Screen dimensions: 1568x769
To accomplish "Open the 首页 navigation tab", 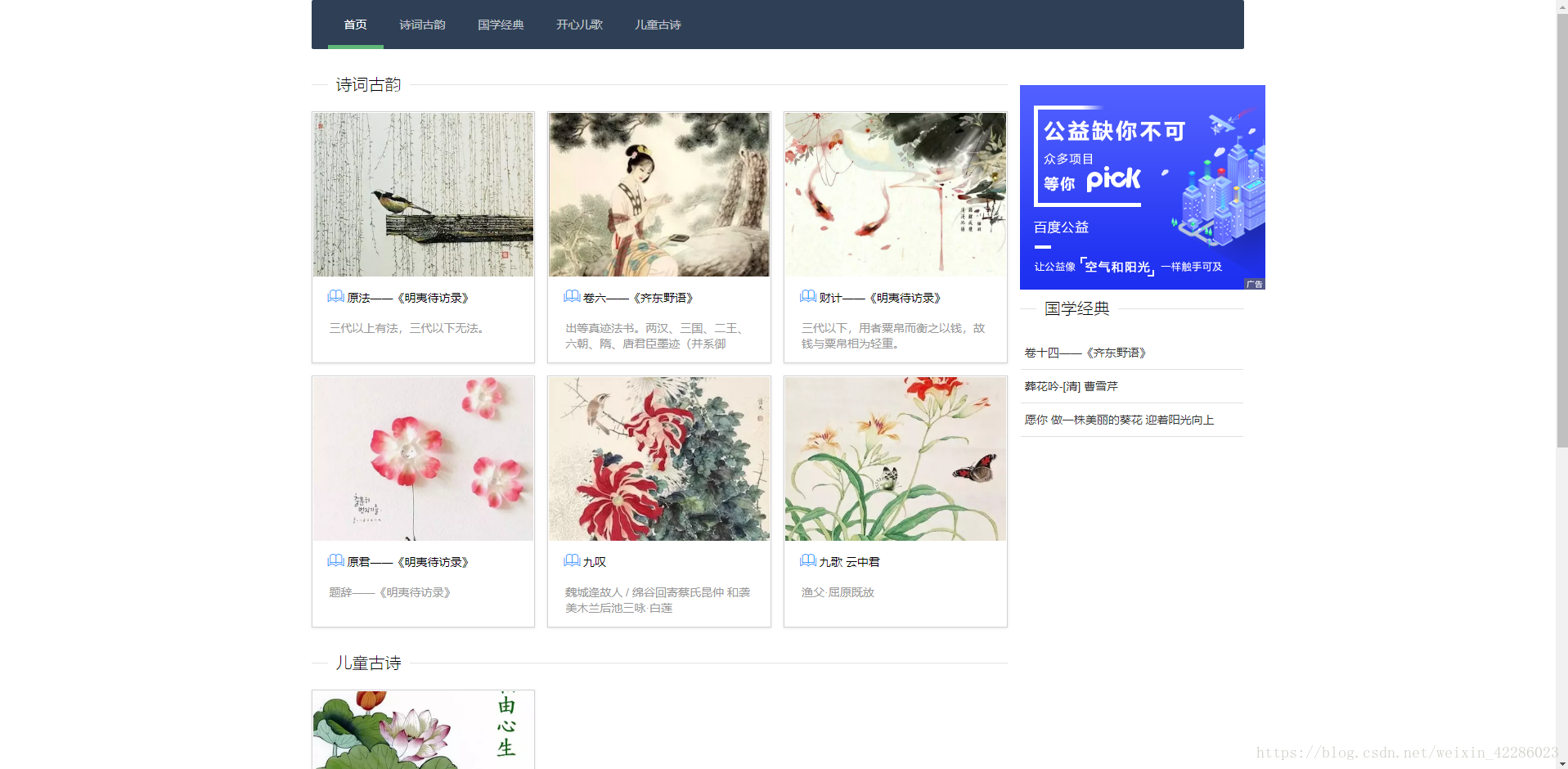I will pos(355,25).
